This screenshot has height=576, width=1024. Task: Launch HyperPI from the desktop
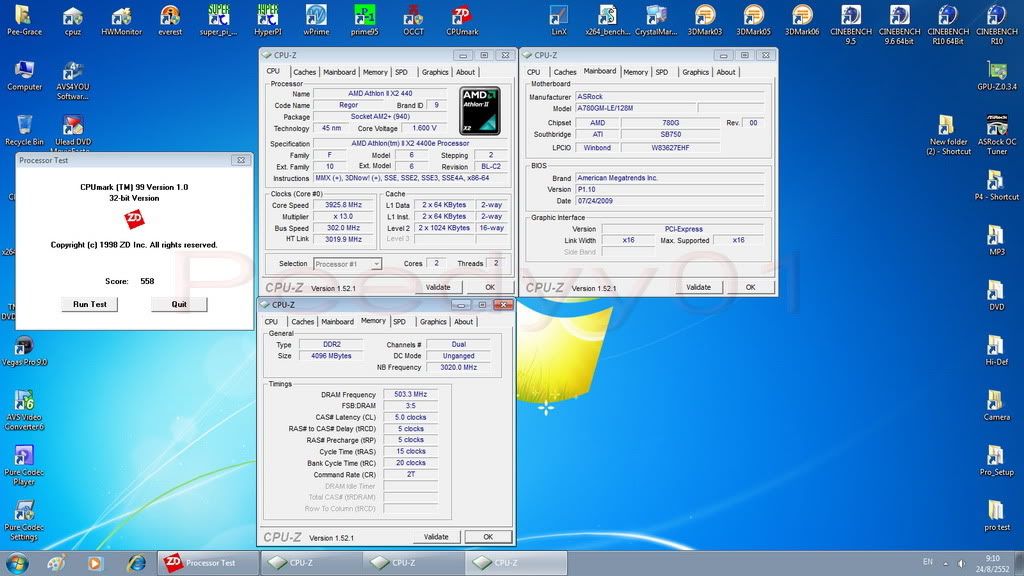coord(268,20)
